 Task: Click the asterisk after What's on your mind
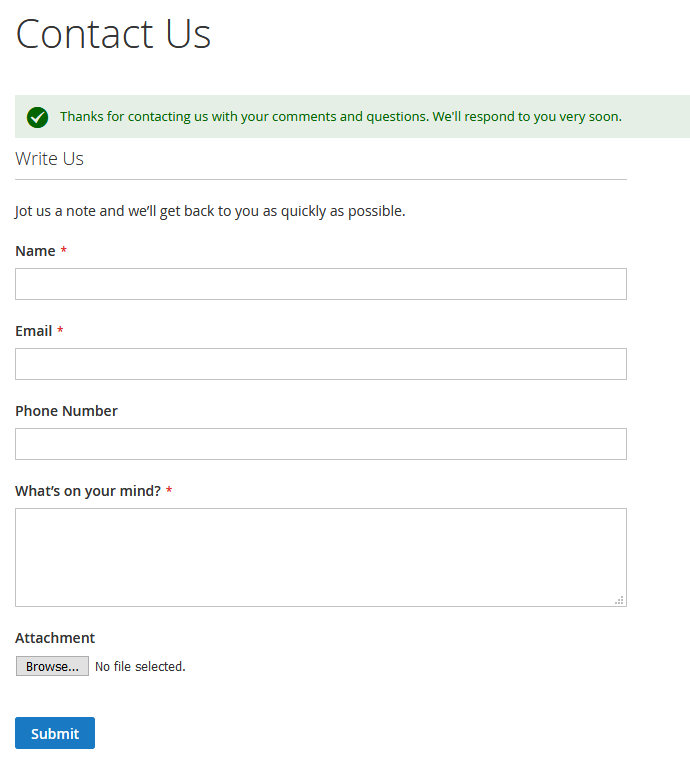[x=169, y=490]
